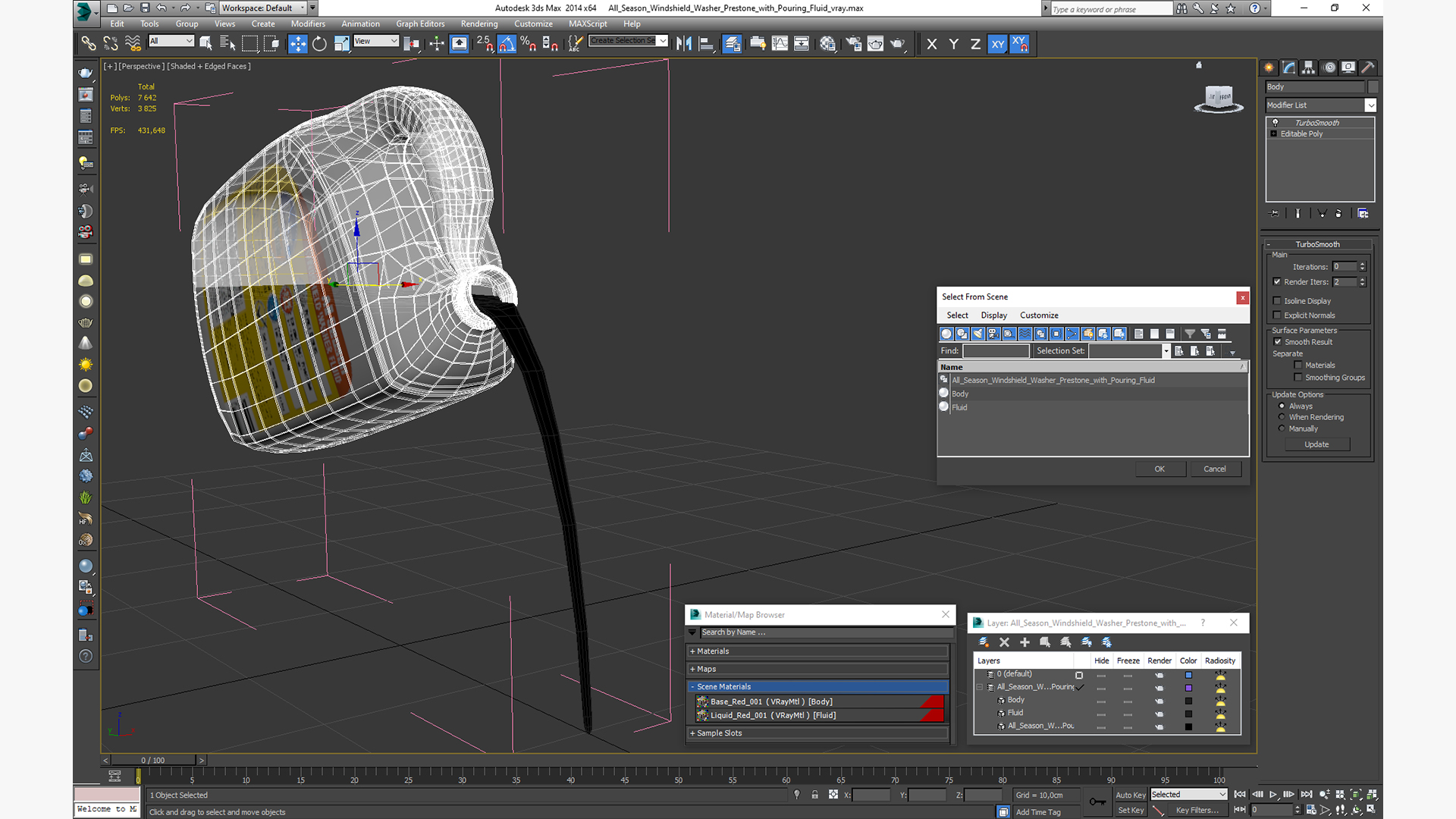Enable Explicit Normals checkbox
1456x819 pixels.
[1277, 315]
